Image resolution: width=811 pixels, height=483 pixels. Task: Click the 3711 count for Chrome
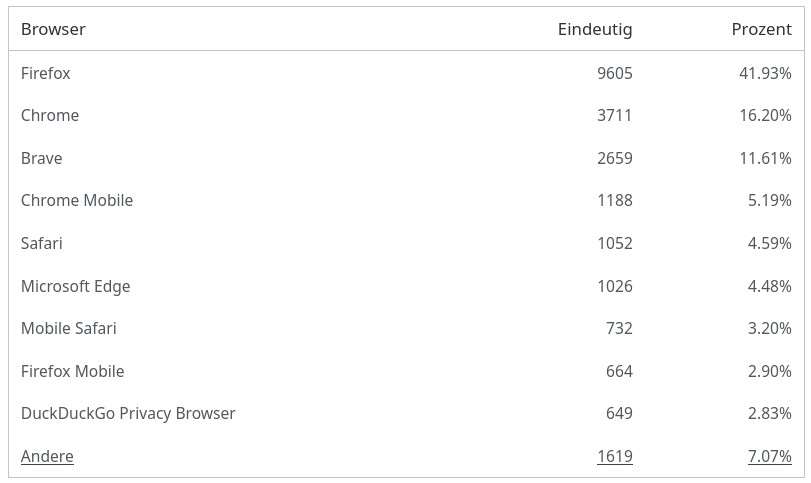pyautogui.click(x=614, y=115)
